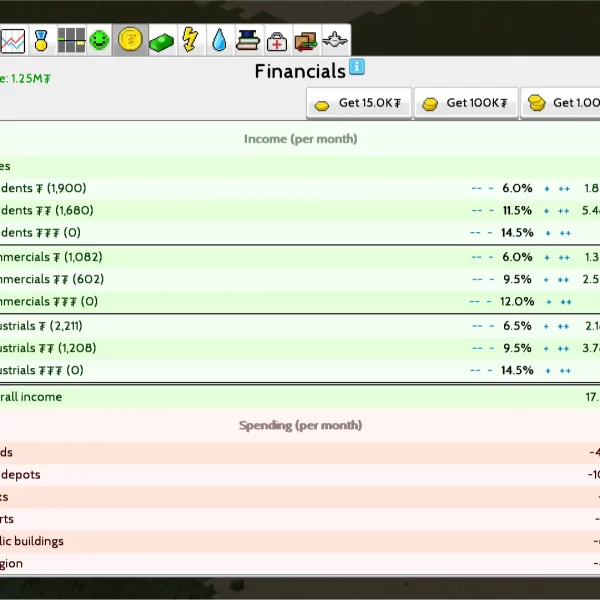This screenshot has width=600, height=600.
Task: Raise the 12.0% tax with double plus
Action: (x=564, y=302)
